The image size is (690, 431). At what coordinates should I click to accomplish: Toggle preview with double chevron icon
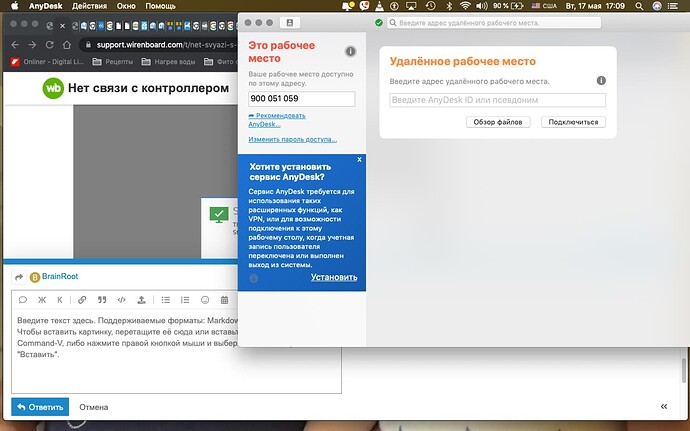(664, 406)
